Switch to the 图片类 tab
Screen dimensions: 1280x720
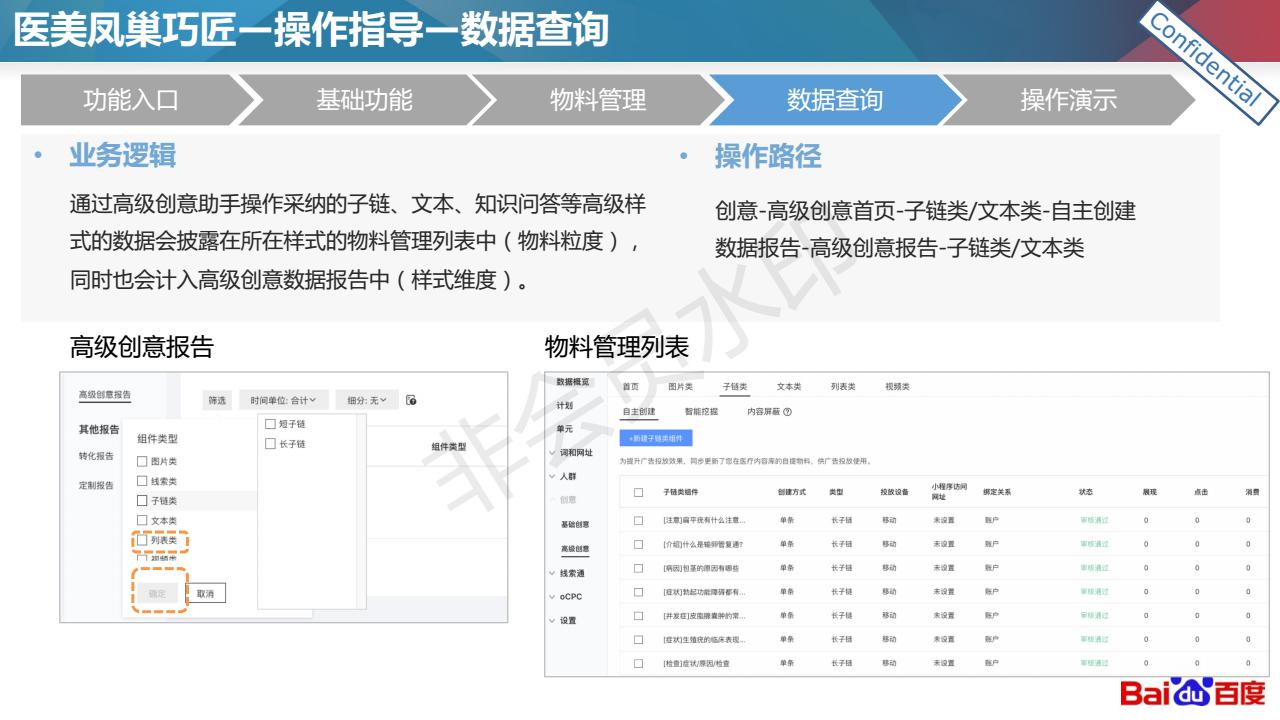tap(680, 386)
